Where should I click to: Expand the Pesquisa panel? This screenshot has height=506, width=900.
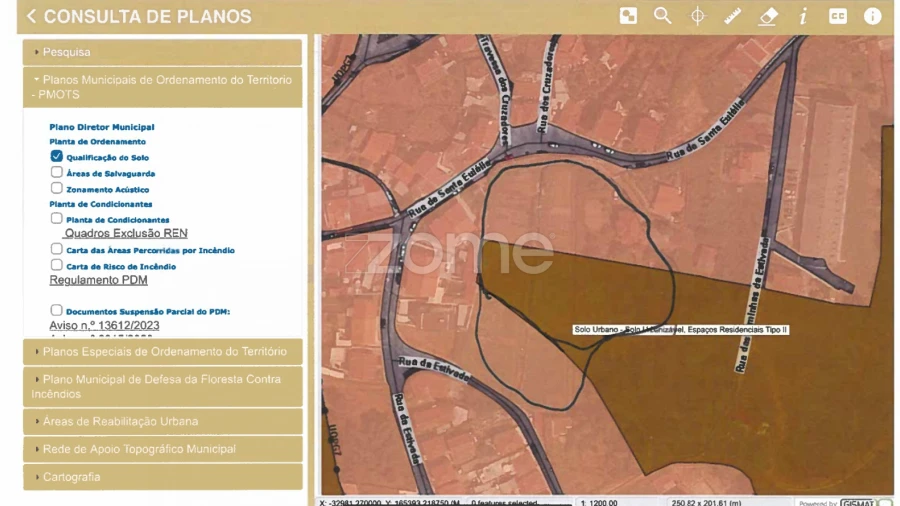pos(162,52)
